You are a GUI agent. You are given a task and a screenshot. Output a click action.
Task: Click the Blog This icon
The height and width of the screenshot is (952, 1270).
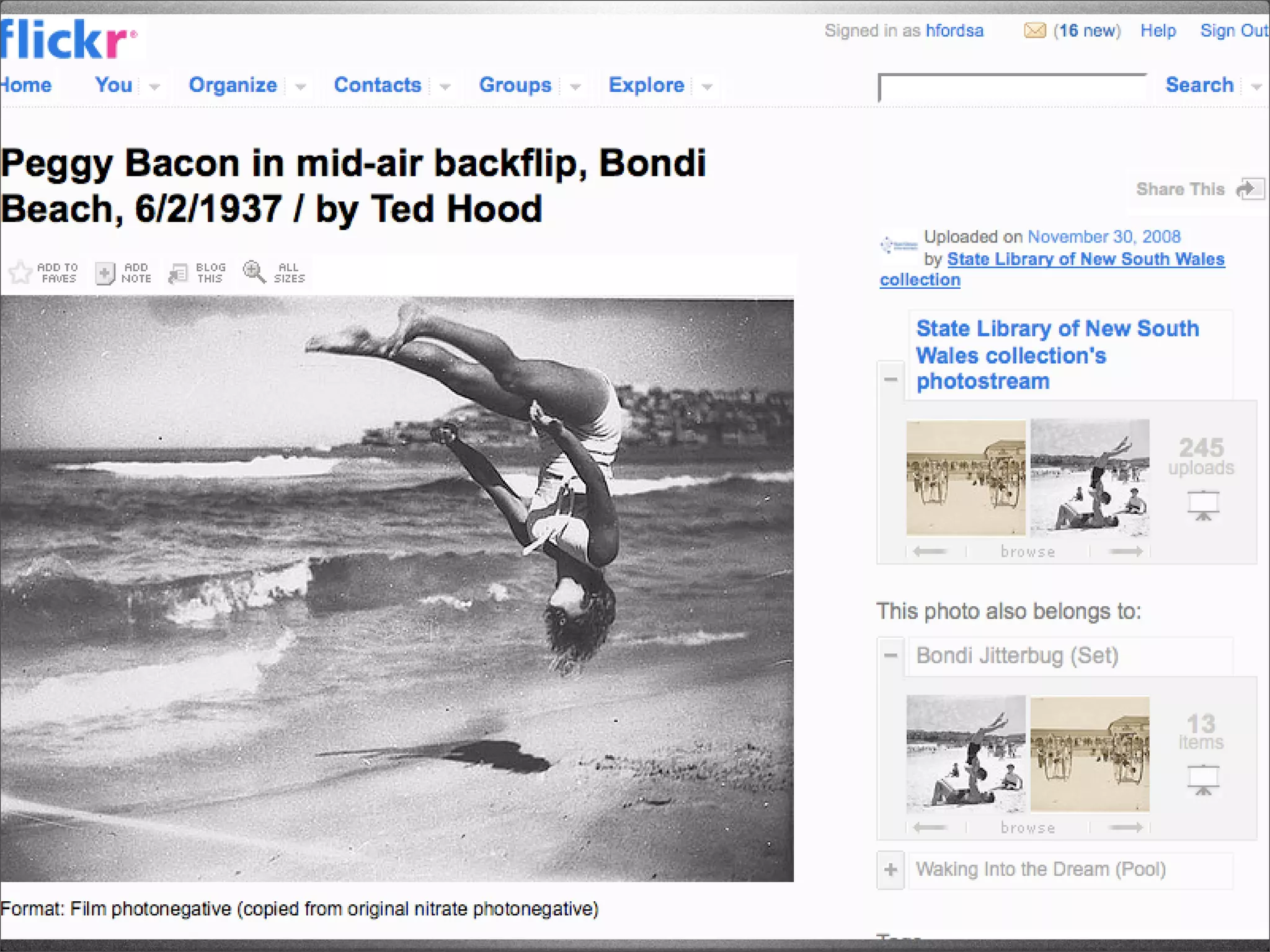click(x=179, y=273)
